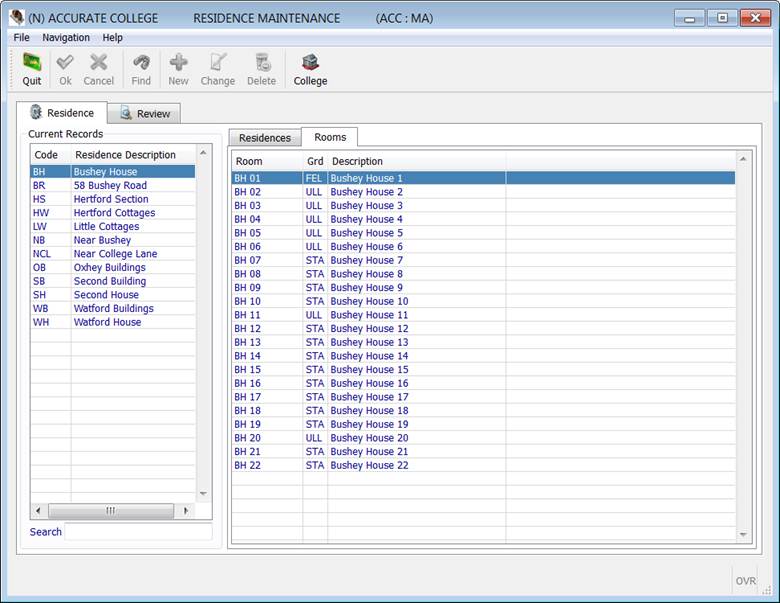
Task: Open the Help menu
Action: pyautogui.click(x=113, y=37)
